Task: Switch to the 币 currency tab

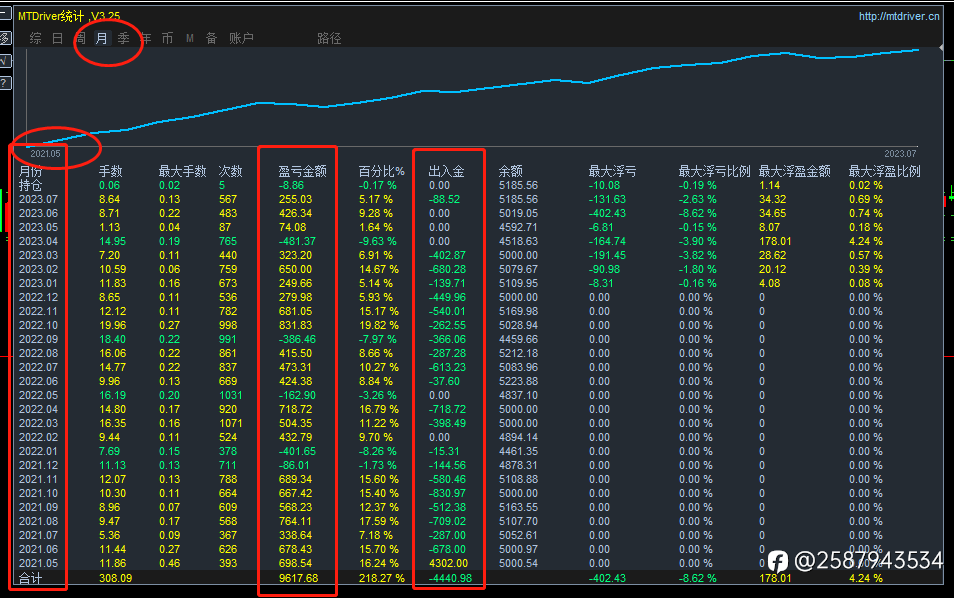Action: [167, 38]
